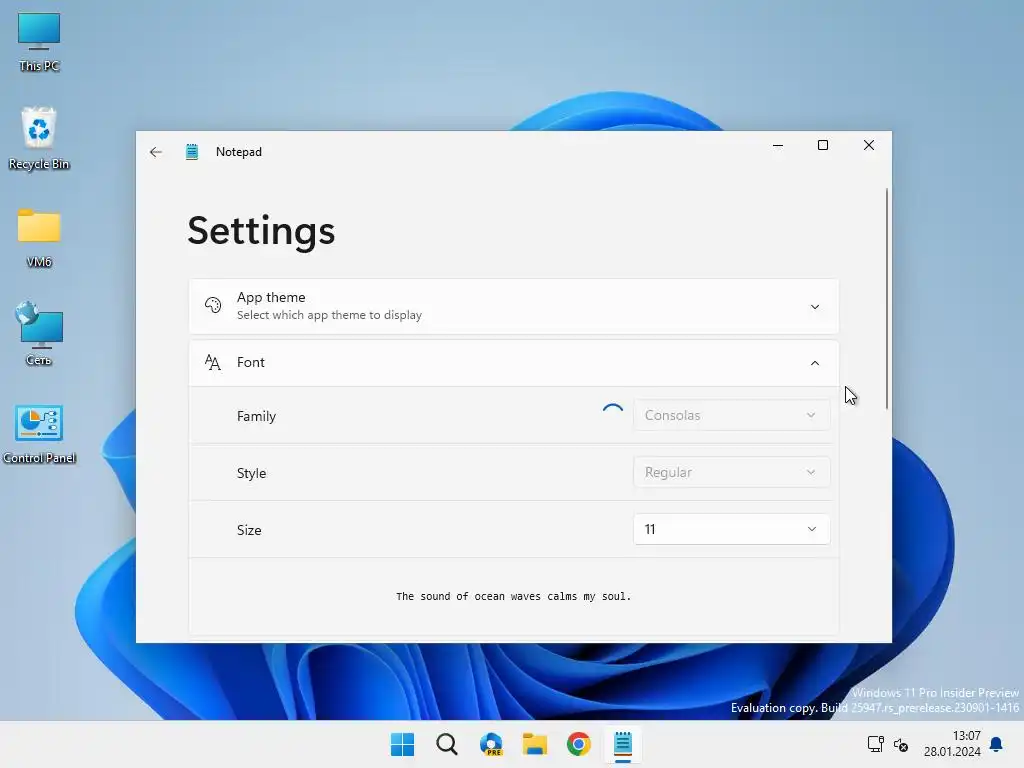The image size is (1024, 768).
Task: Open the Size dropdown showing 11
Action: click(x=731, y=529)
